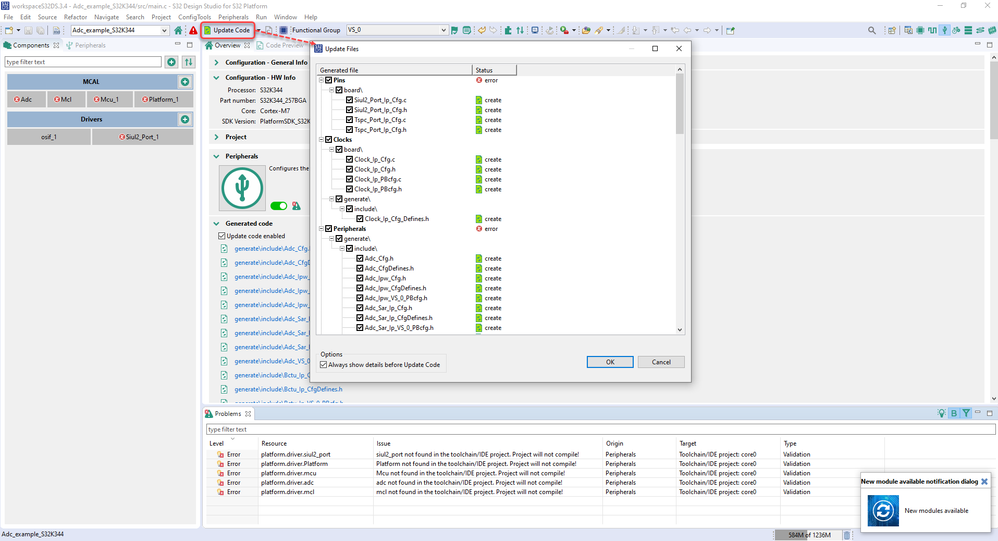Open the ConfigTools menu
998x541 pixels.
pyautogui.click(x=194, y=17)
